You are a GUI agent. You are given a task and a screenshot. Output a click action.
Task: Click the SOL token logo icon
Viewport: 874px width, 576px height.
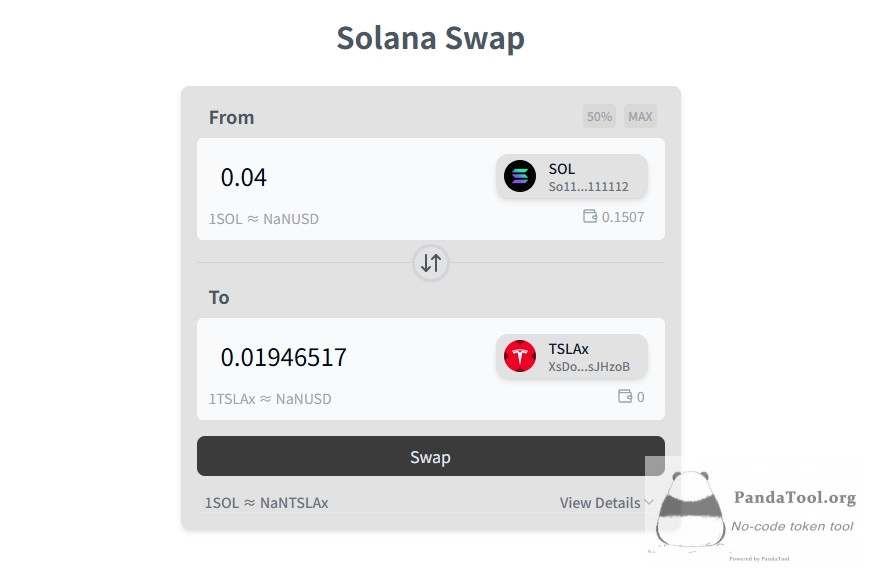(x=520, y=176)
